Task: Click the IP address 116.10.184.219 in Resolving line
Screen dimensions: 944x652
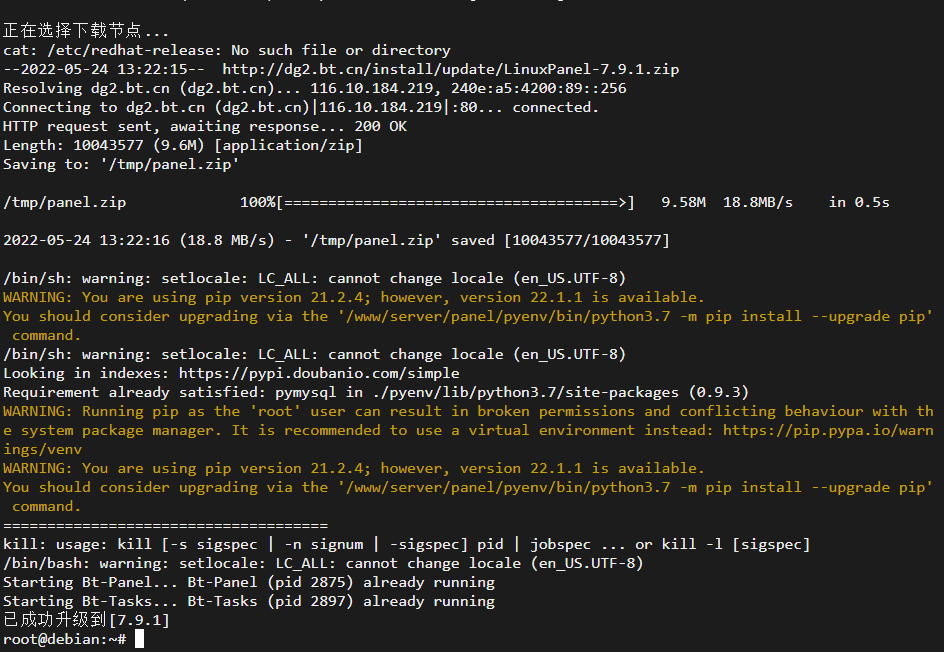Action: pyautogui.click(x=371, y=88)
